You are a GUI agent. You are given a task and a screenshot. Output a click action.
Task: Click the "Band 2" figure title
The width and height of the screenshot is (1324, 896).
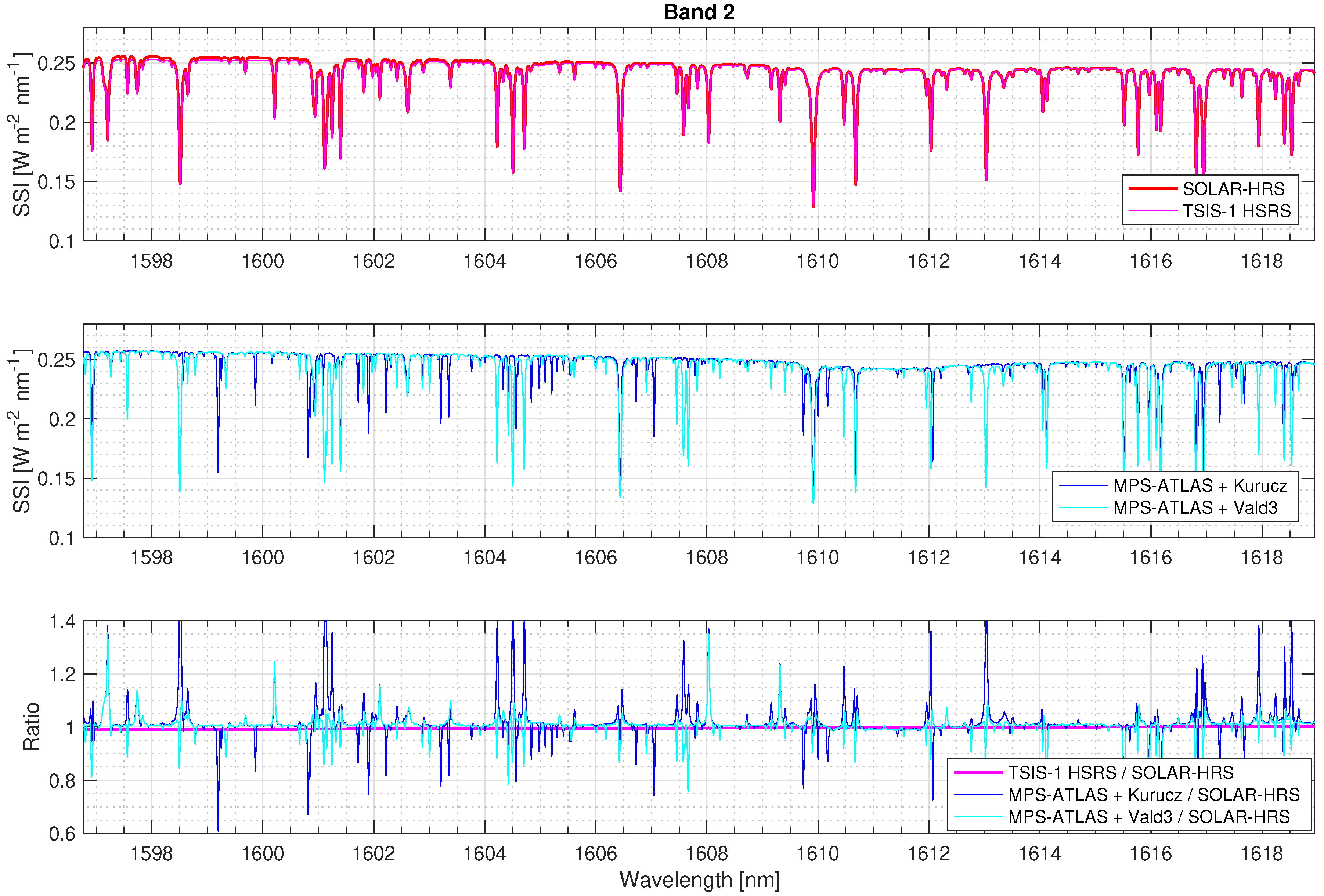pyautogui.click(x=699, y=12)
